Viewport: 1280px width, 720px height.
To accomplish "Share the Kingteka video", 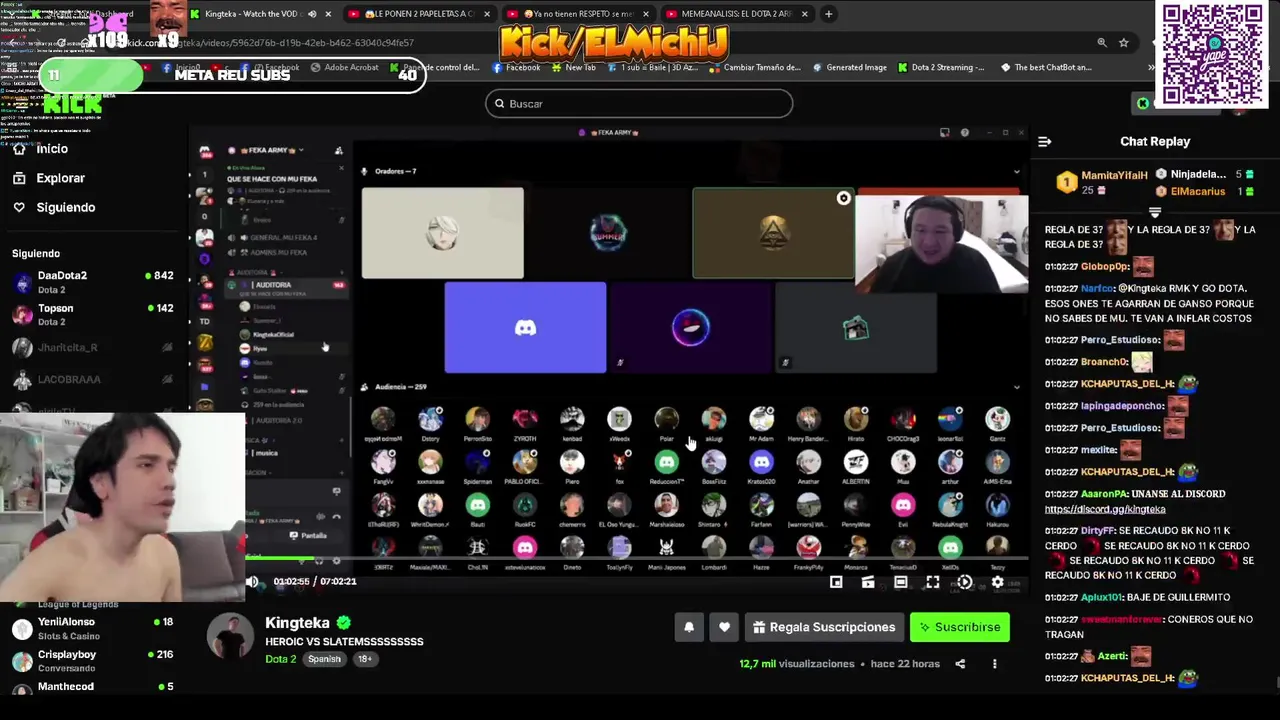I will [x=960, y=664].
